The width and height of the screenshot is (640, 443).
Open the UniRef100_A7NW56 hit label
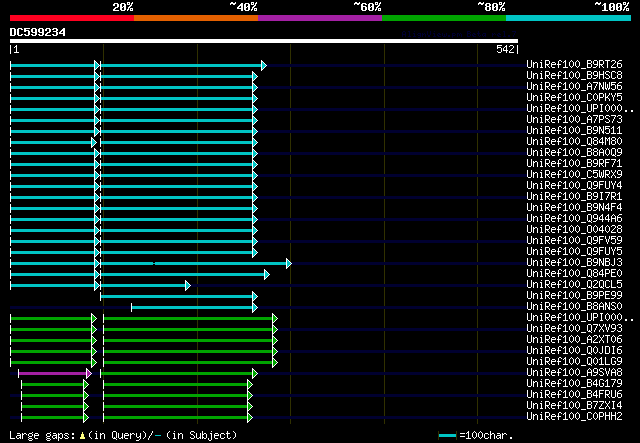(x=574, y=86)
